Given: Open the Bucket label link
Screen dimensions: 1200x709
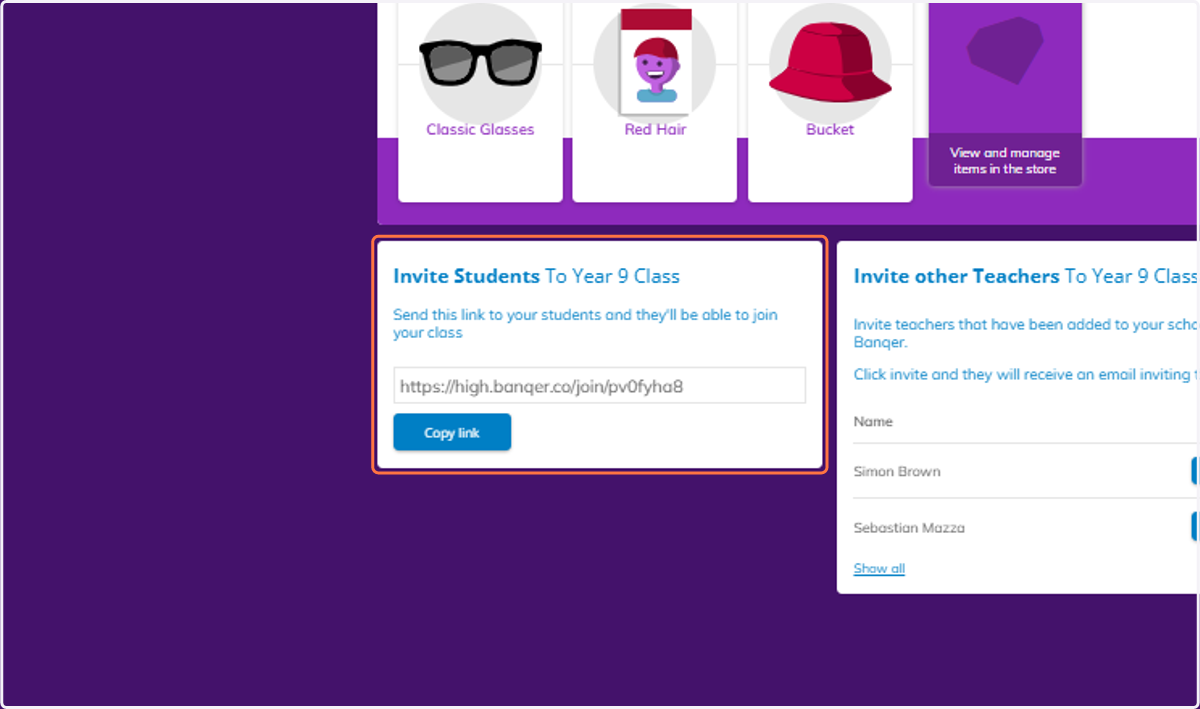Looking at the screenshot, I should [830, 129].
